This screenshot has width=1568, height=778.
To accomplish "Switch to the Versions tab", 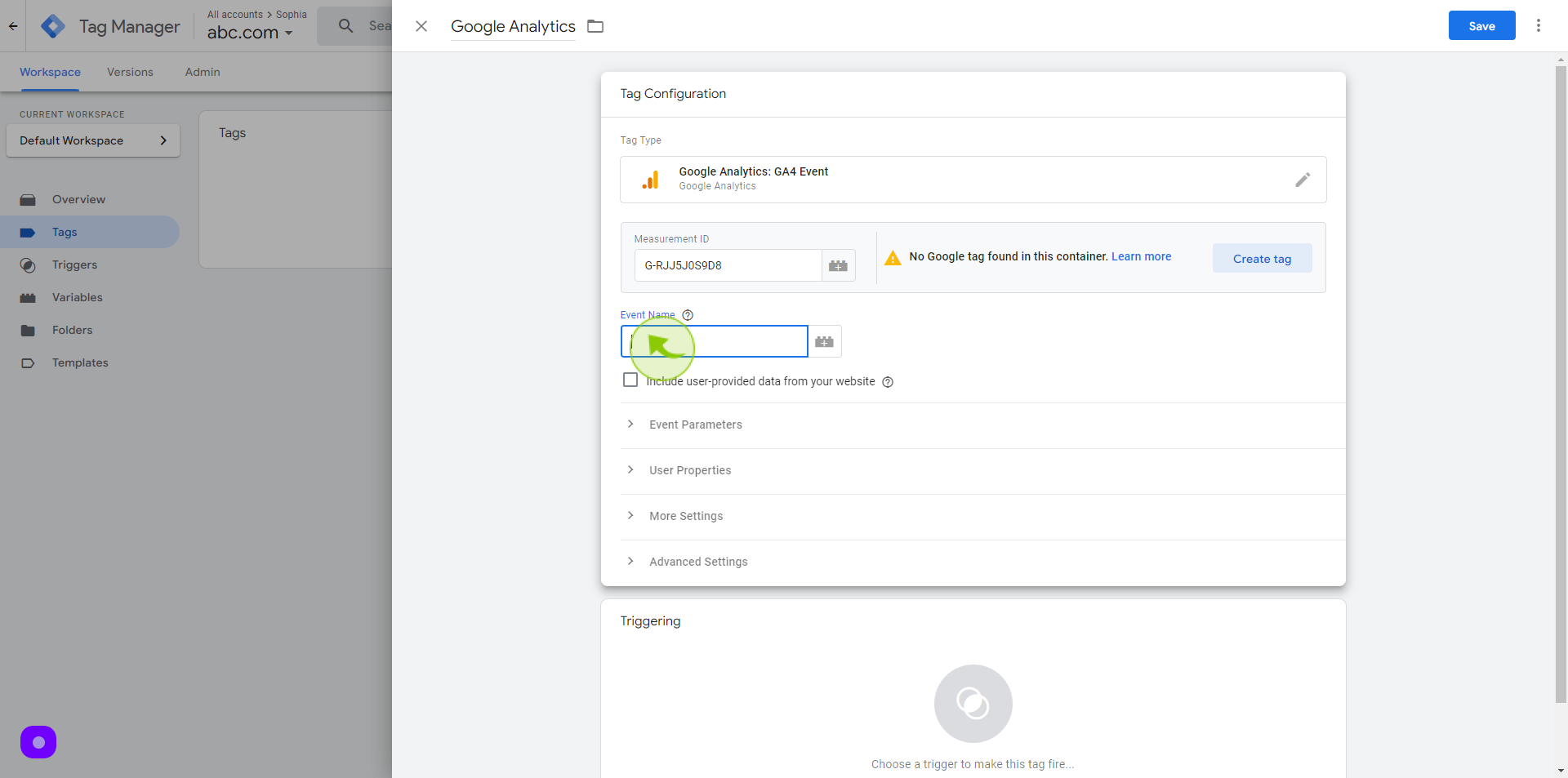I will click(x=130, y=72).
